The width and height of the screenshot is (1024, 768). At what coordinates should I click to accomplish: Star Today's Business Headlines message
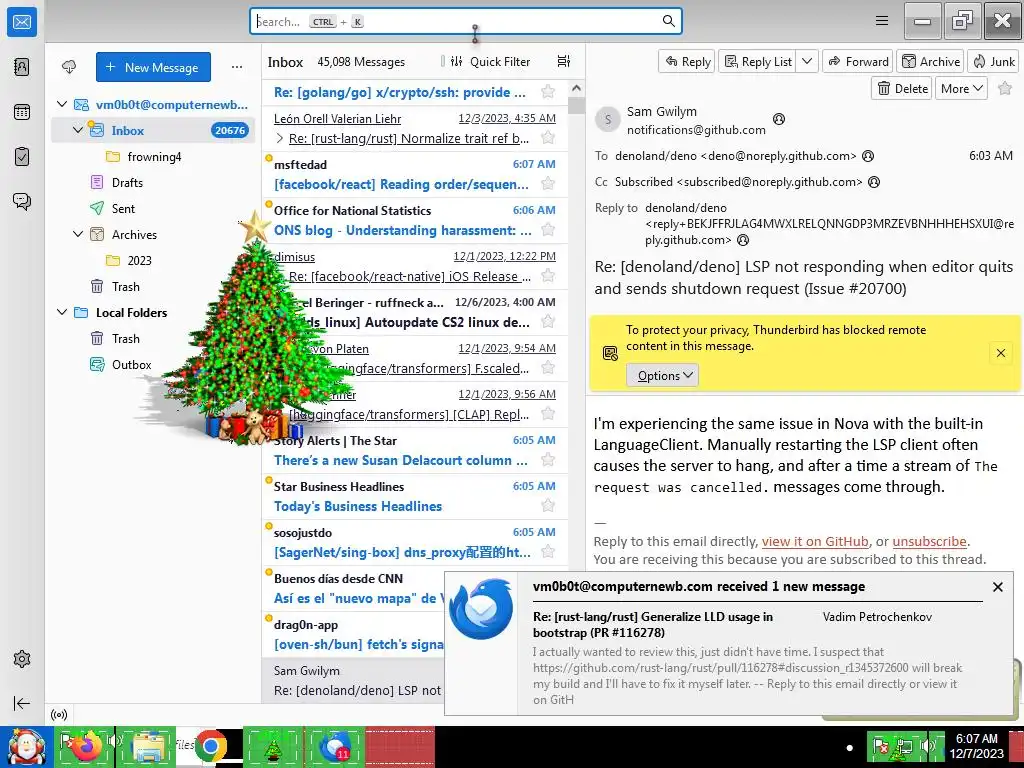[x=548, y=505]
